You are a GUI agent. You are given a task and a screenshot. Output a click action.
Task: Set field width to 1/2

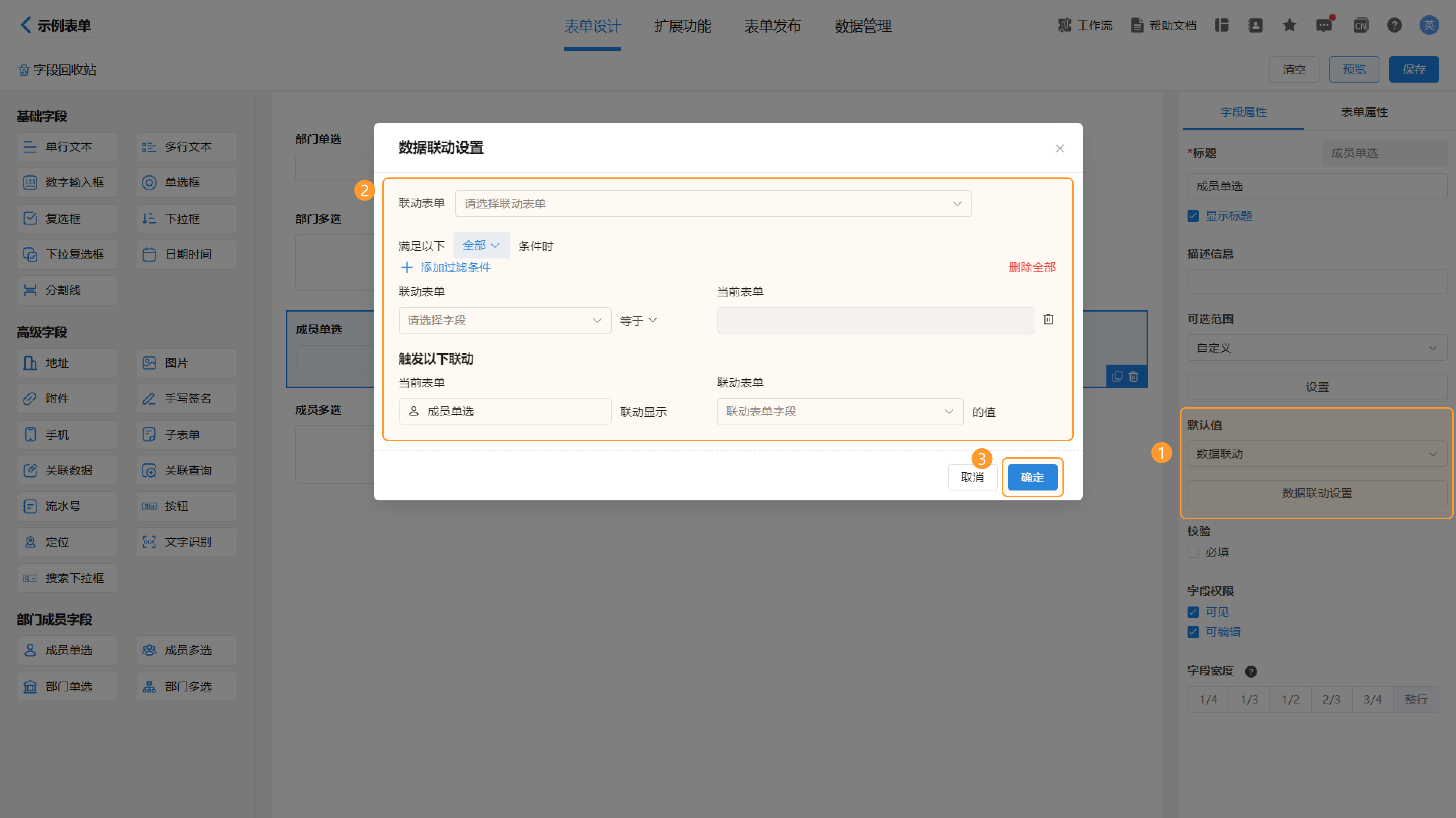(x=1290, y=700)
